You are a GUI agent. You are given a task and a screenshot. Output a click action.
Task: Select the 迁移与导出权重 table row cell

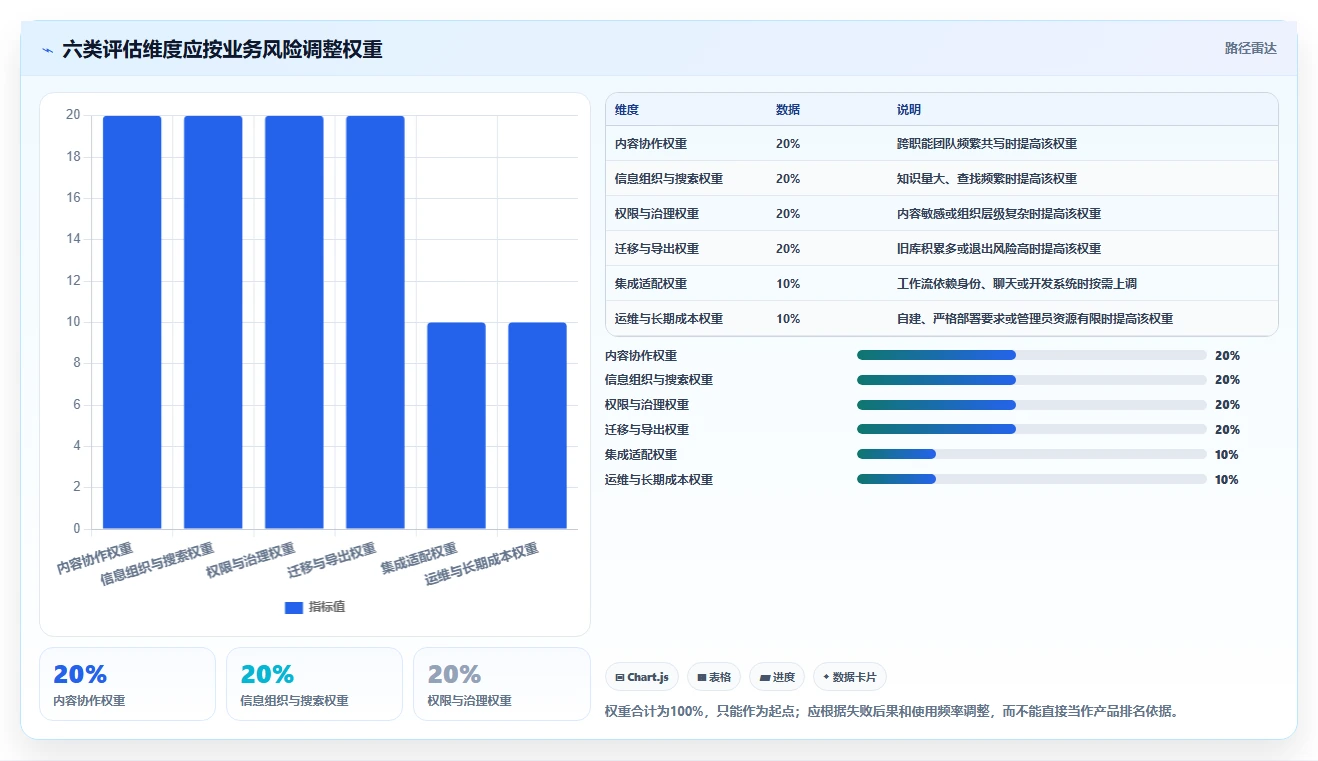[657, 249]
